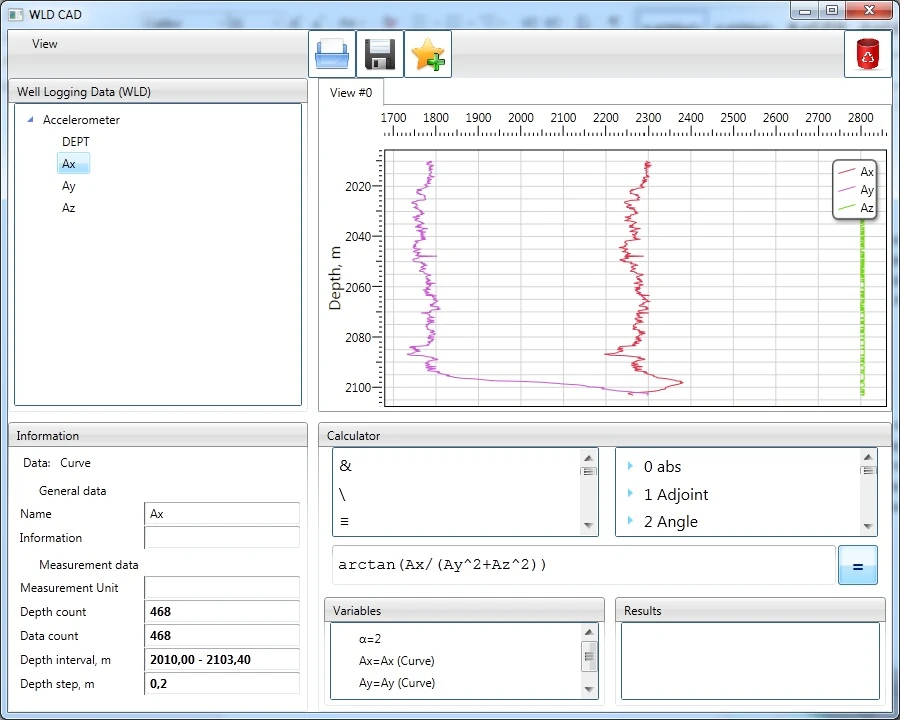Click the Well Logging Data (WLD) panel header

[x=158, y=91]
